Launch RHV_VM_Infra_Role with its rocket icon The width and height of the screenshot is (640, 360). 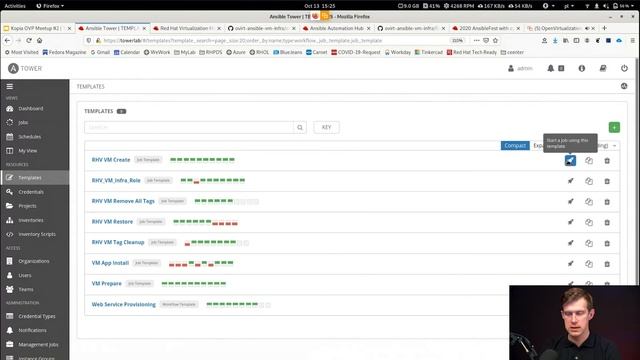571,181
